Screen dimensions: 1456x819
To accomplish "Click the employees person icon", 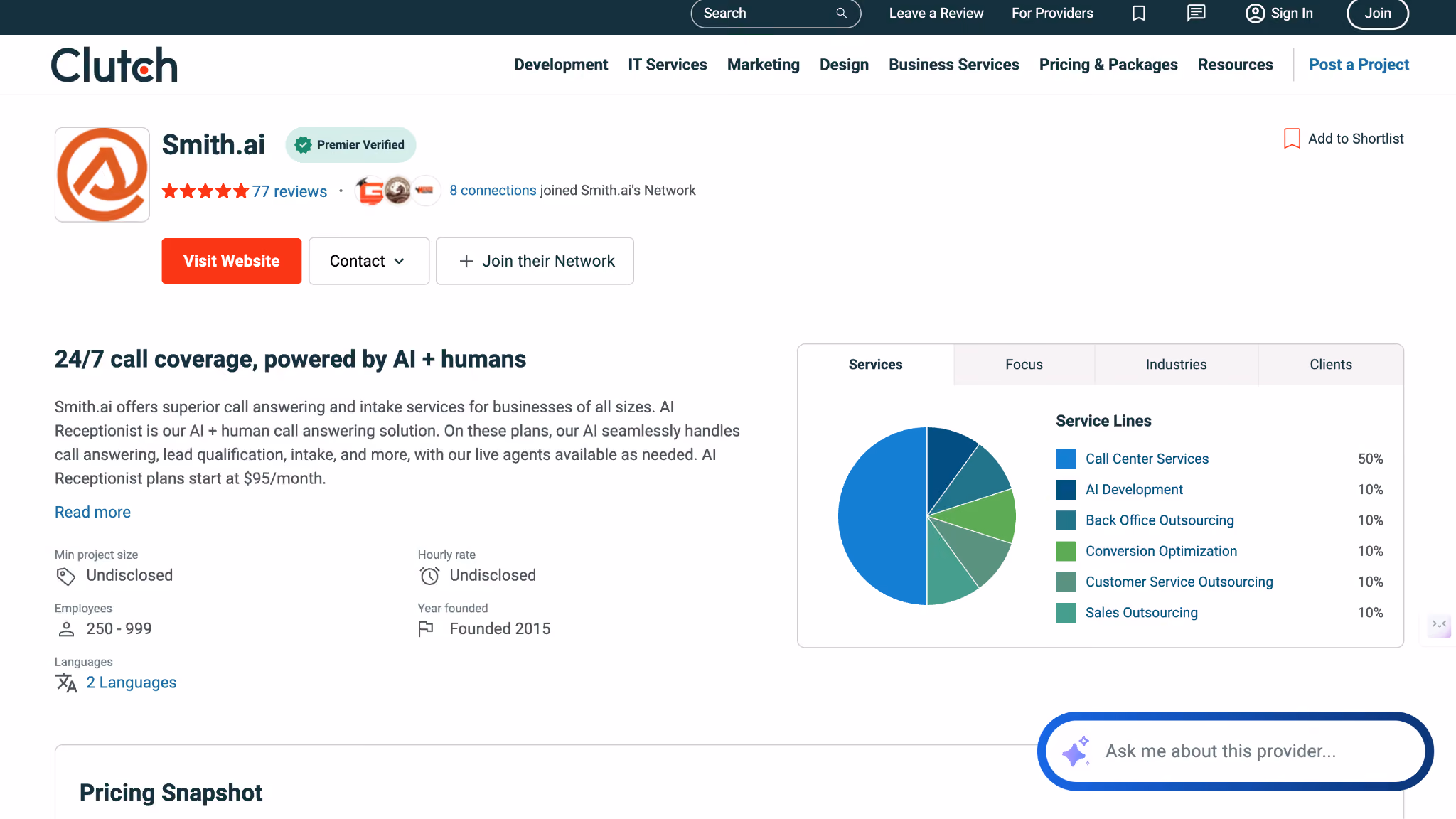I will pos(66,629).
